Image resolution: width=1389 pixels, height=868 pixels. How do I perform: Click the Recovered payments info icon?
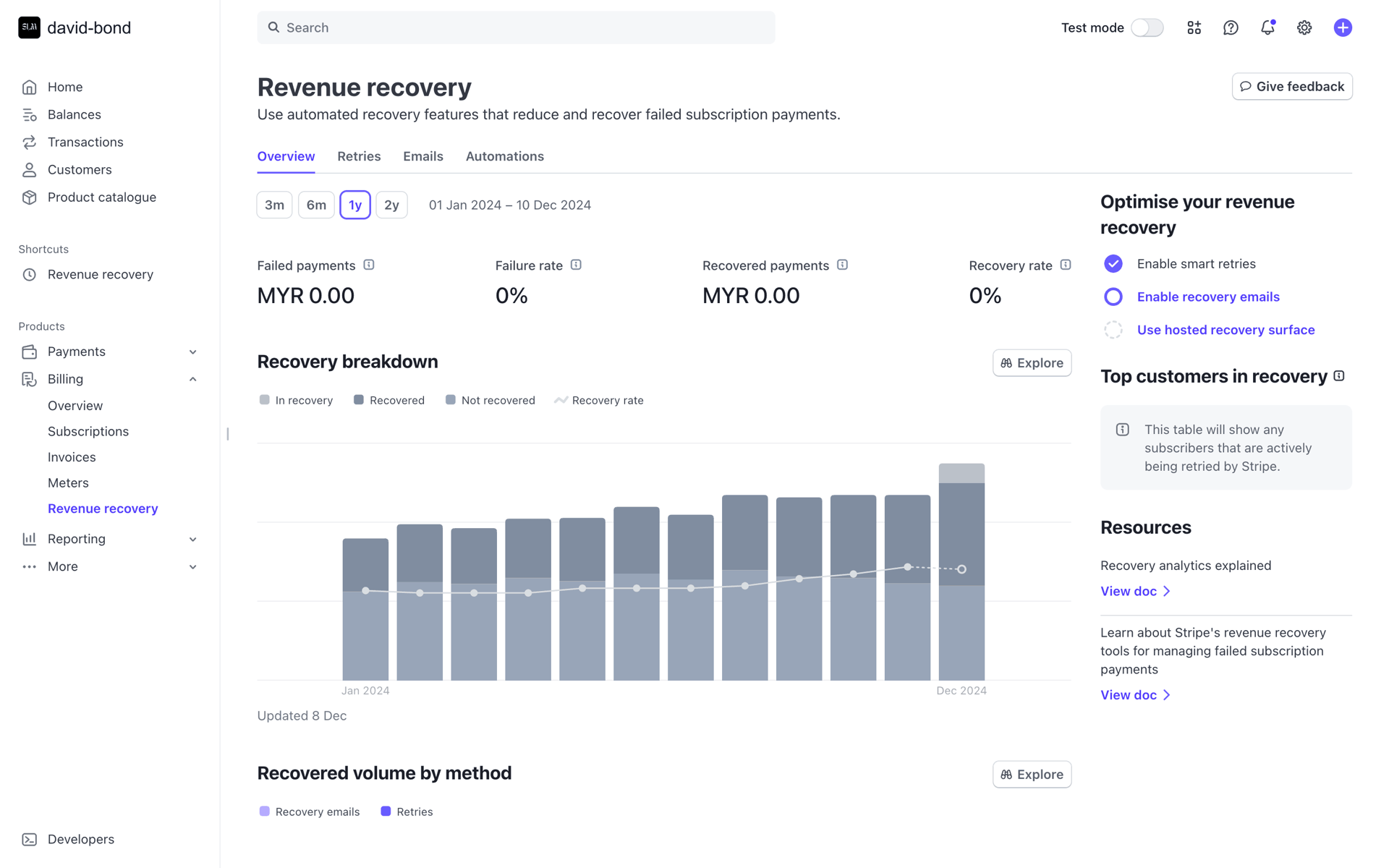842,265
